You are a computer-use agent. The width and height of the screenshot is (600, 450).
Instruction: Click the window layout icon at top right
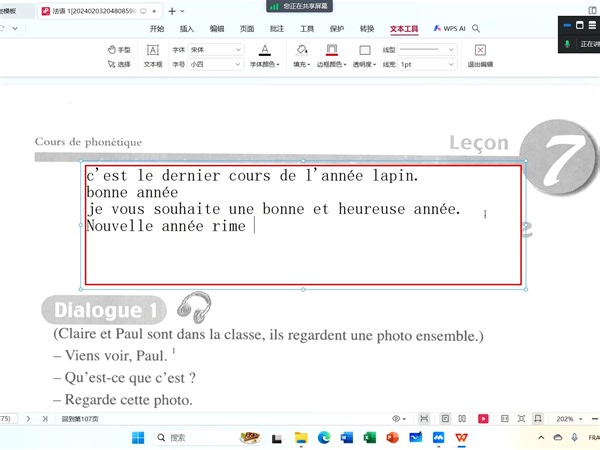(592, 10)
